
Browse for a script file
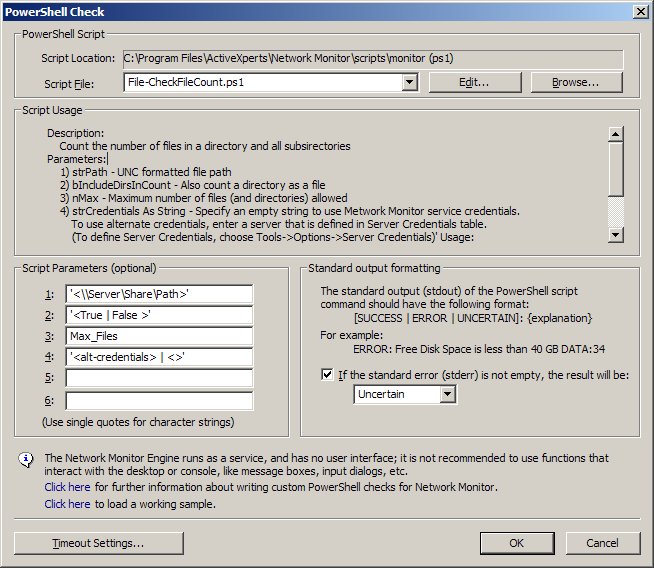[x=575, y=82]
